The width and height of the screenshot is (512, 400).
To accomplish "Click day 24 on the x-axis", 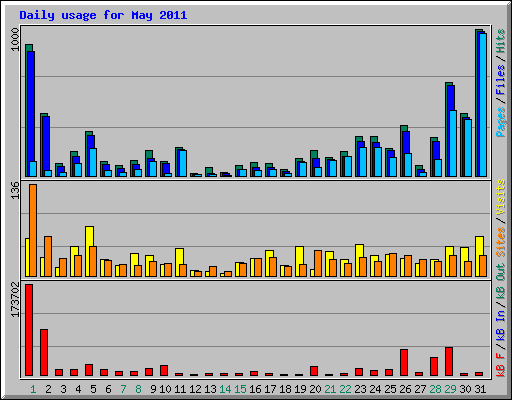I will pos(375,389).
